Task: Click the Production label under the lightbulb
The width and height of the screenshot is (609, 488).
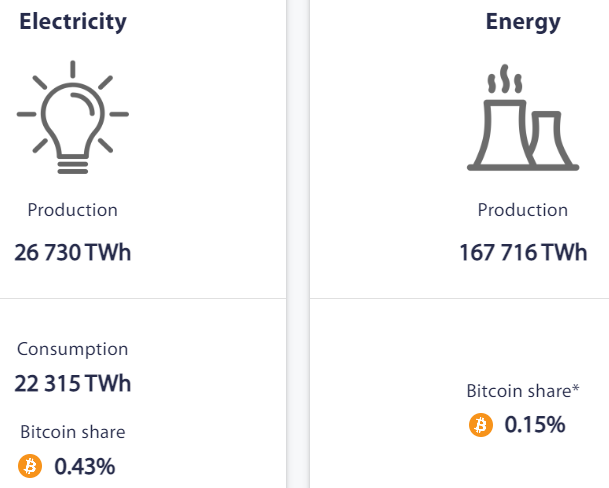Action: click(x=73, y=210)
